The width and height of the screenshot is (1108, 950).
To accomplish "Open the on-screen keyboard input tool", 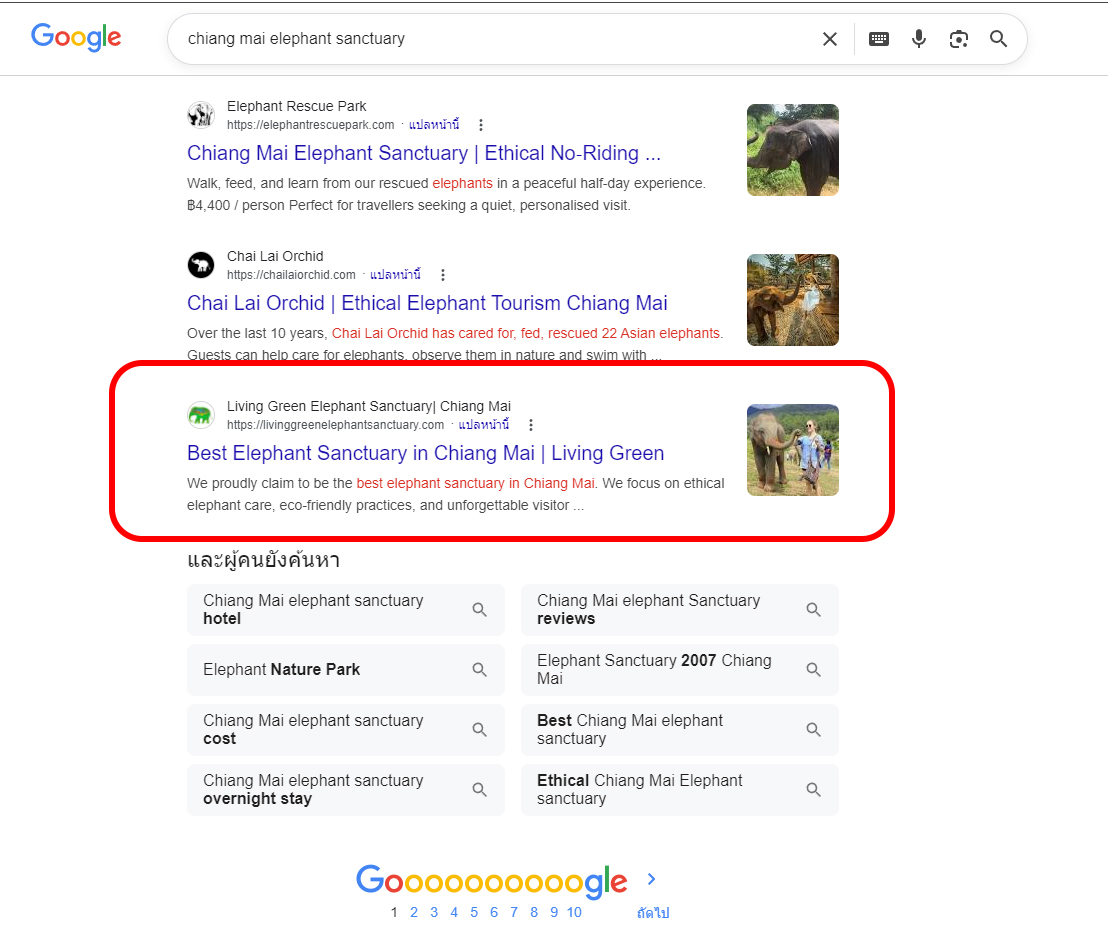I will (x=879, y=39).
